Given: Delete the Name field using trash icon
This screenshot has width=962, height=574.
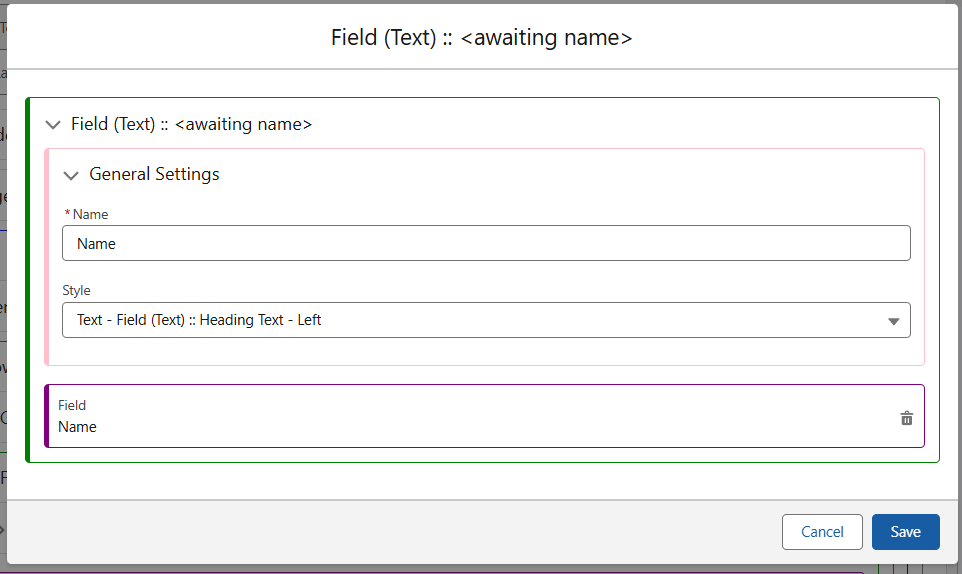Looking at the screenshot, I should (907, 418).
